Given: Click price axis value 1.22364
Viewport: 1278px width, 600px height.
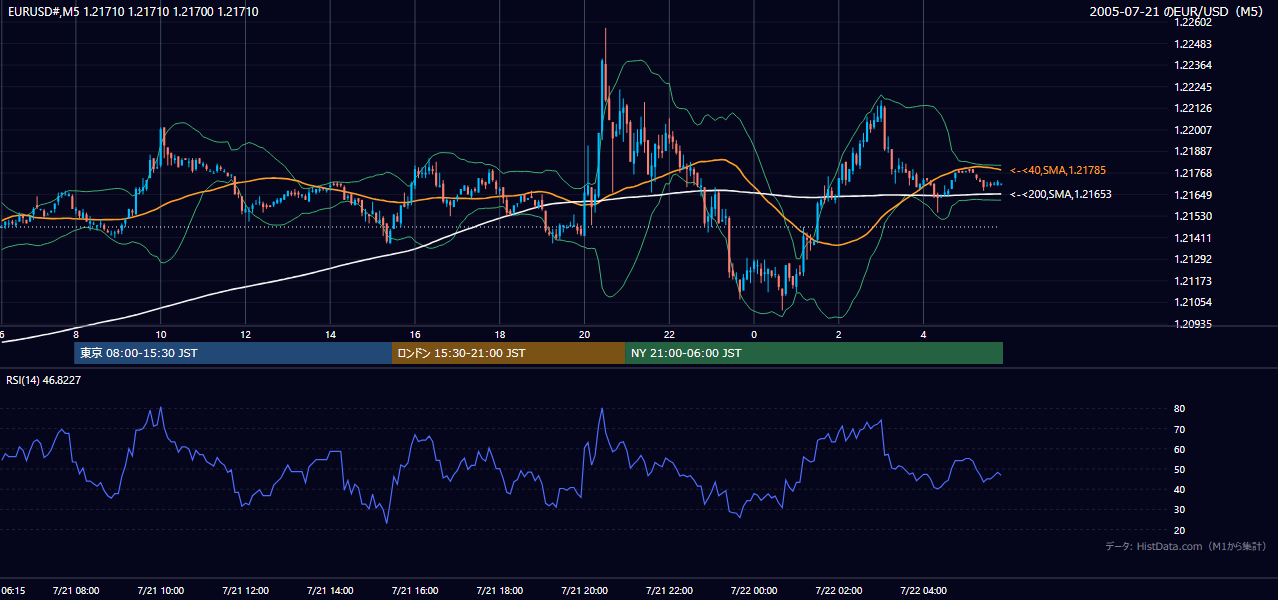Looking at the screenshot, I should pyautogui.click(x=1192, y=65).
